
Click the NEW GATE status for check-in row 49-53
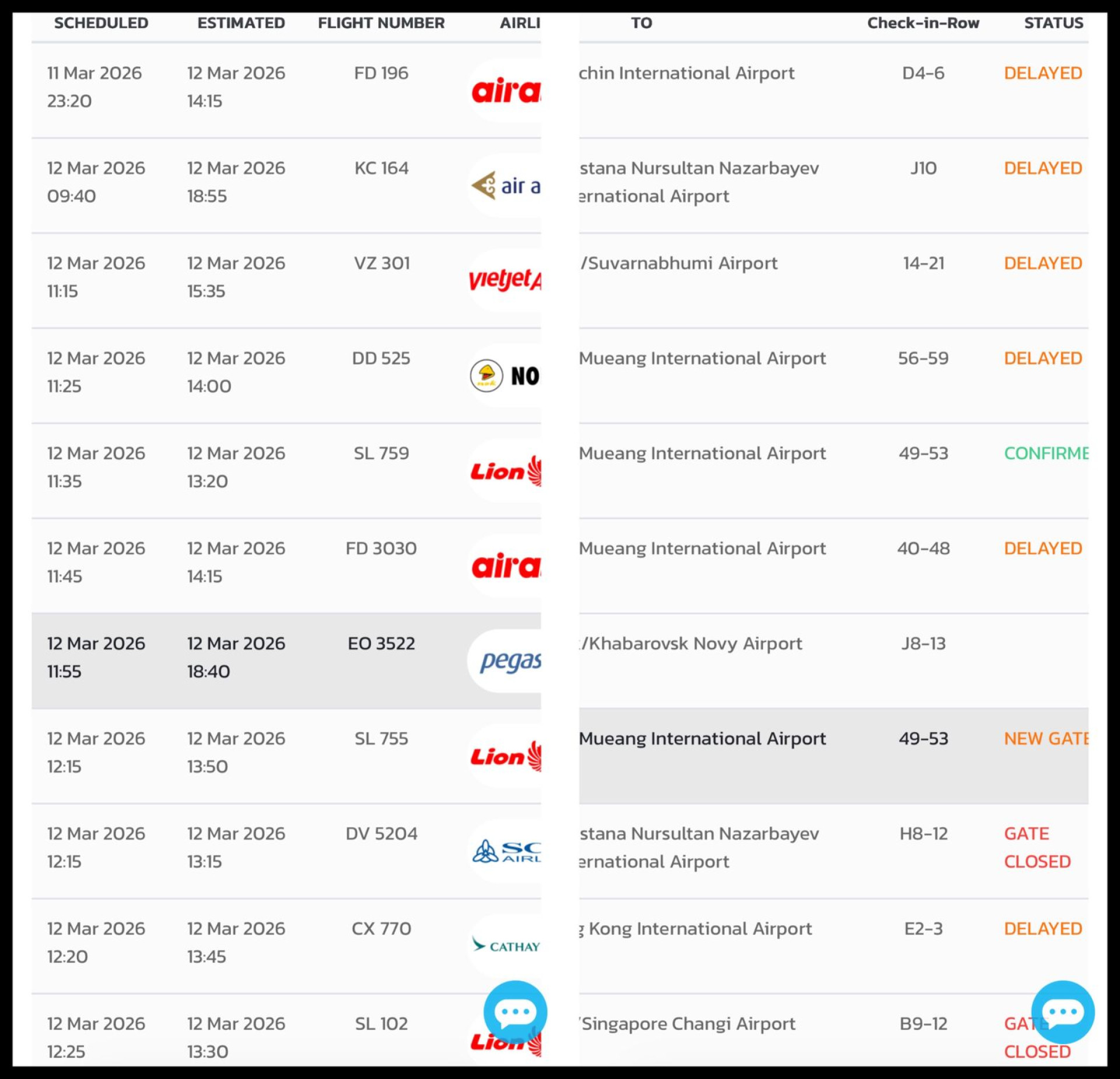(1045, 738)
